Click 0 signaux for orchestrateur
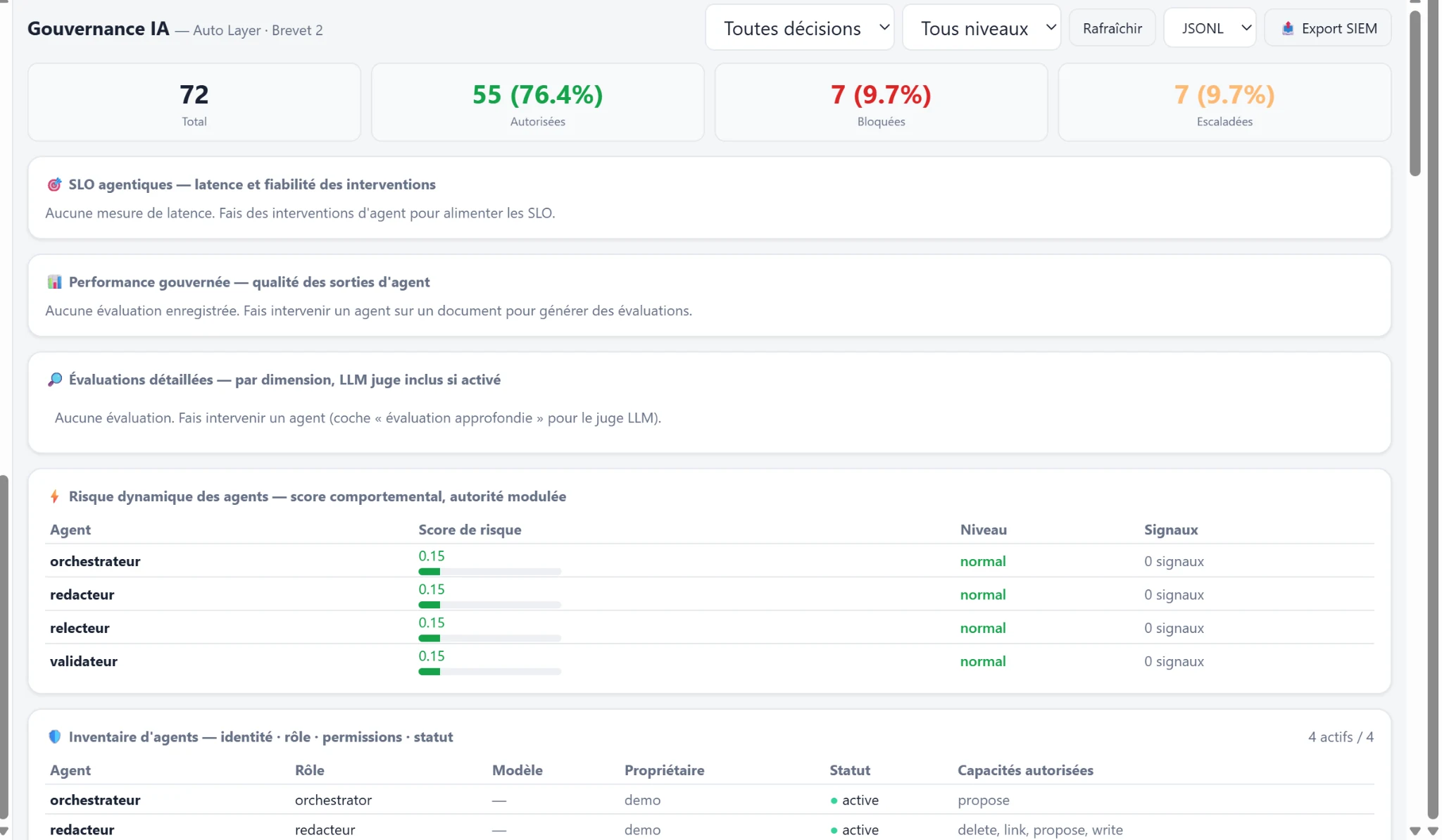Screen dimensions: 1442x840 (x=1174, y=562)
